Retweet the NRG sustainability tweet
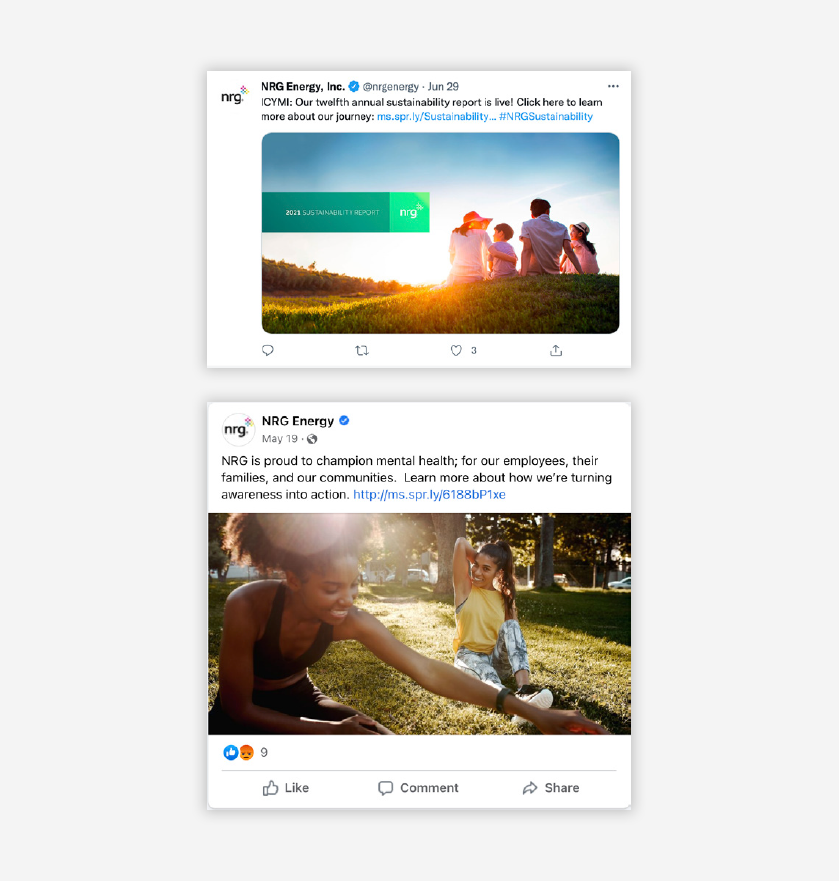 (362, 351)
